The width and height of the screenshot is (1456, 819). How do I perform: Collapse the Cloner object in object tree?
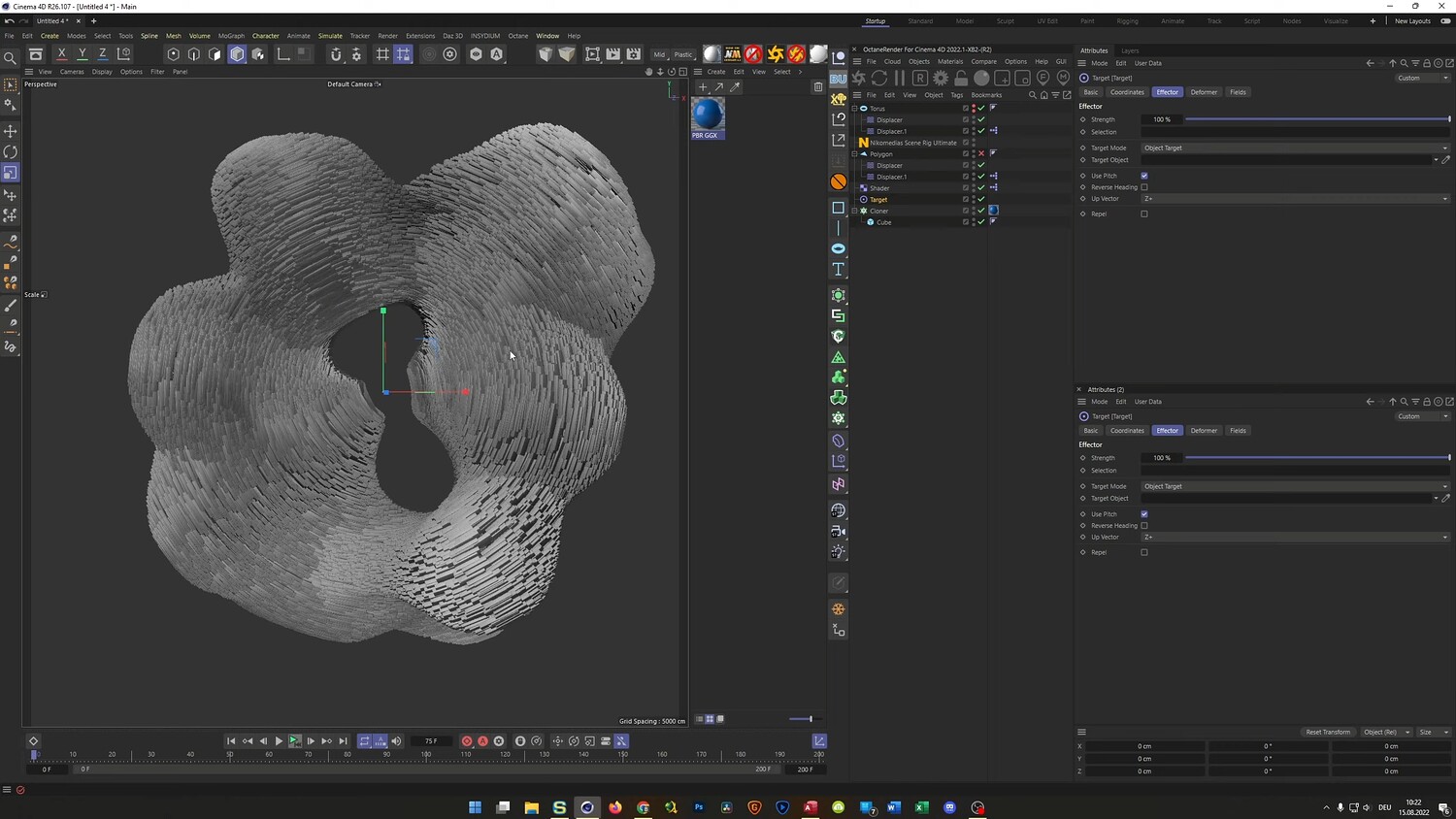[855, 211]
